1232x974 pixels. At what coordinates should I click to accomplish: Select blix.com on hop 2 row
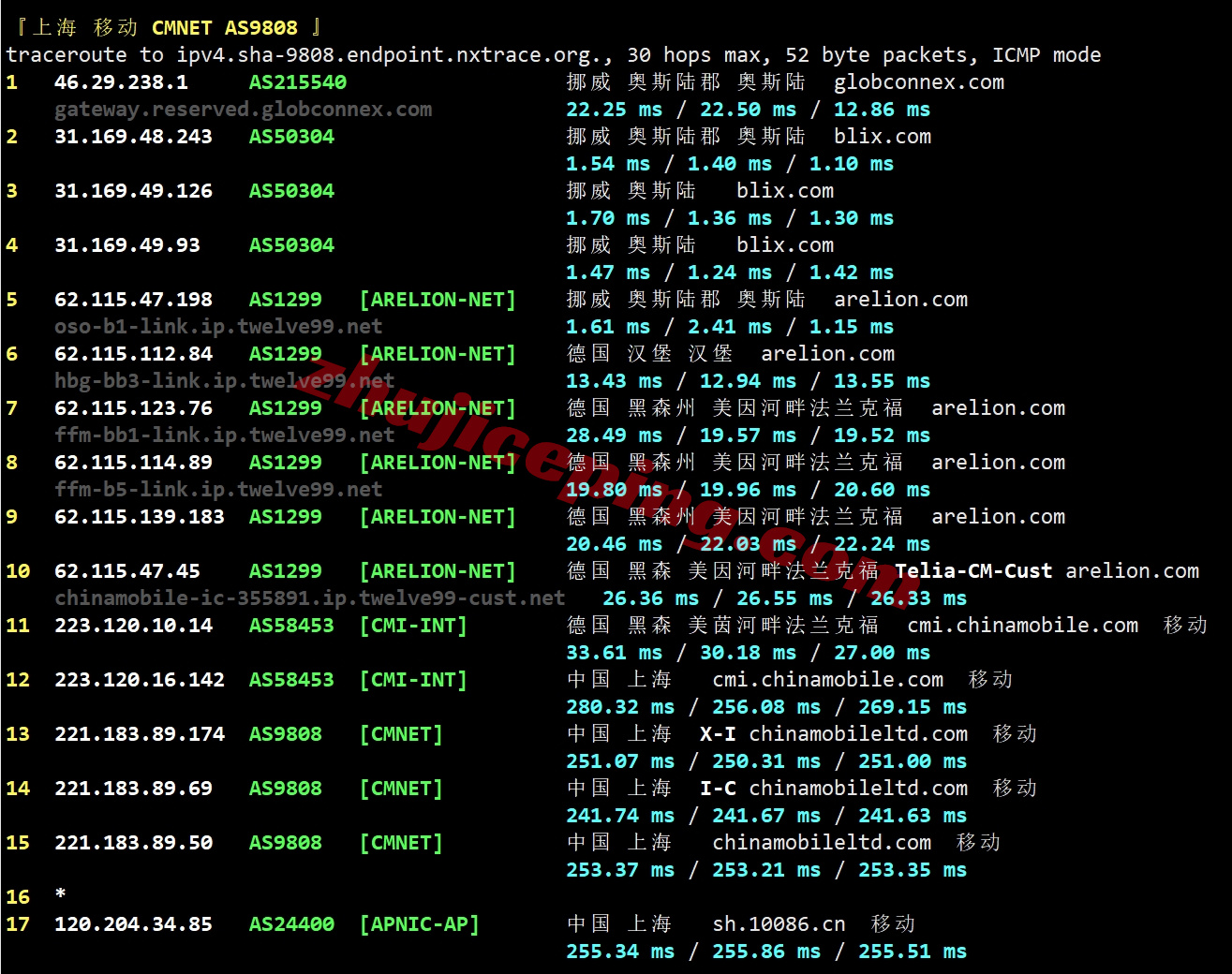coord(882,137)
